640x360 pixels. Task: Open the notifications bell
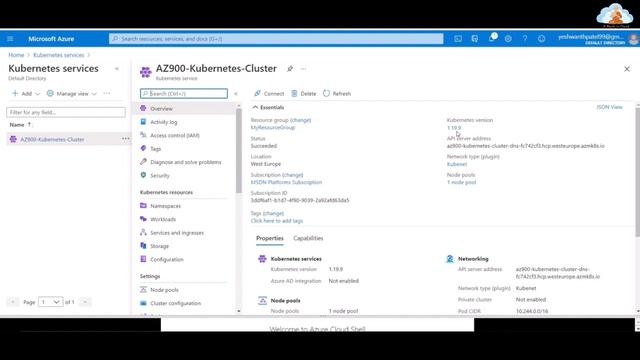[492, 38]
